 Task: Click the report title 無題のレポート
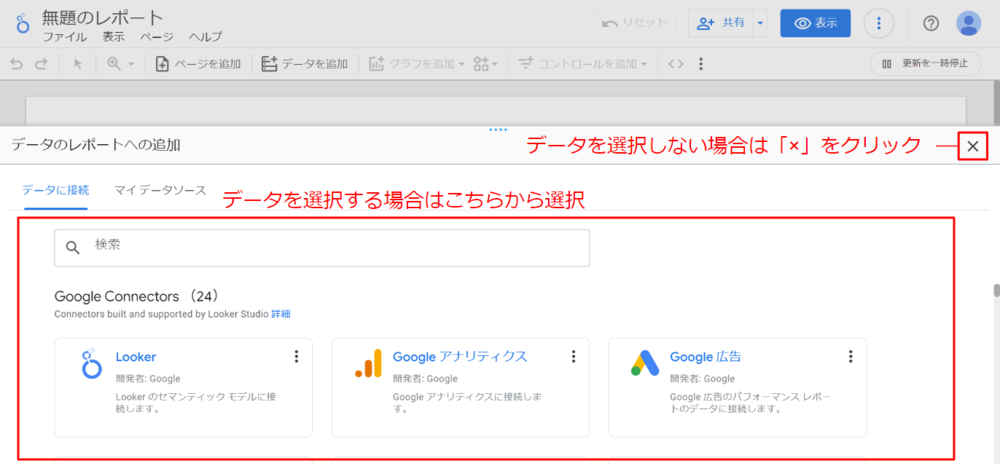click(x=103, y=17)
